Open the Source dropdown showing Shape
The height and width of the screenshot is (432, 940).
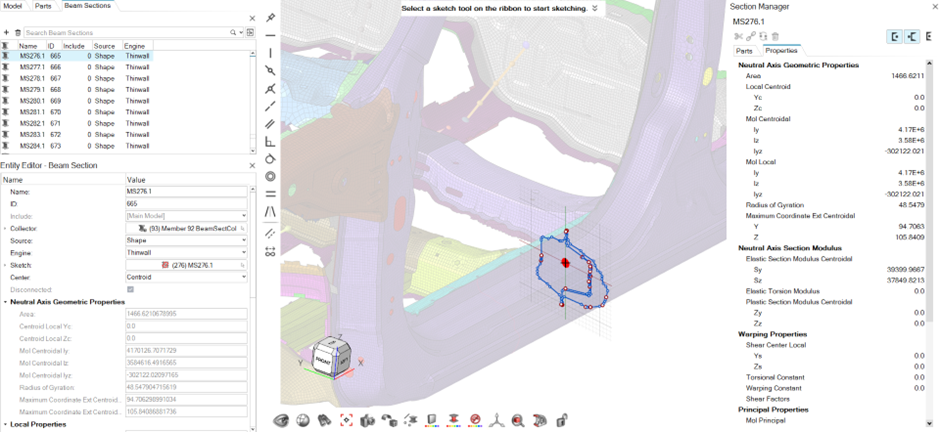[186, 240]
